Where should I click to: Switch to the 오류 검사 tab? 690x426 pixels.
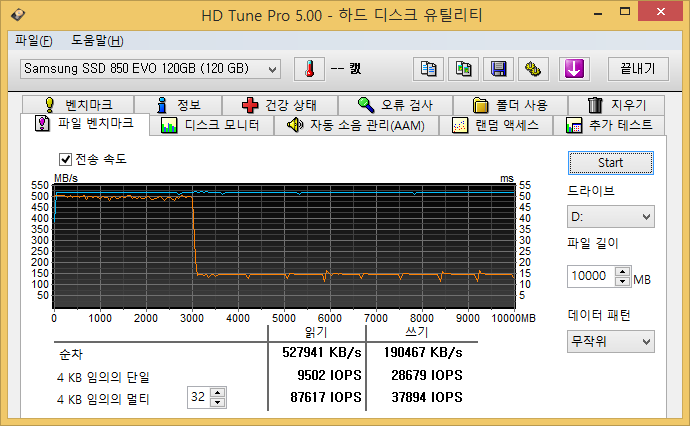(395, 105)
